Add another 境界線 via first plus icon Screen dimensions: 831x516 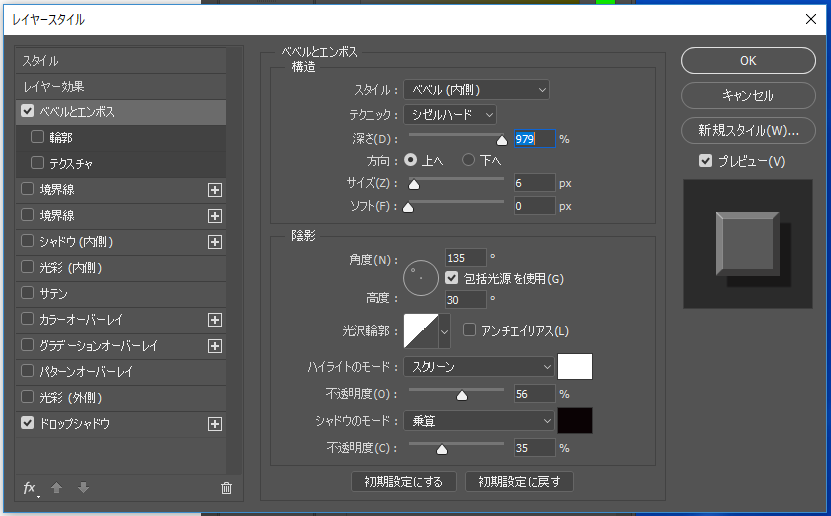pyautogui.click(x=215, y=190)
